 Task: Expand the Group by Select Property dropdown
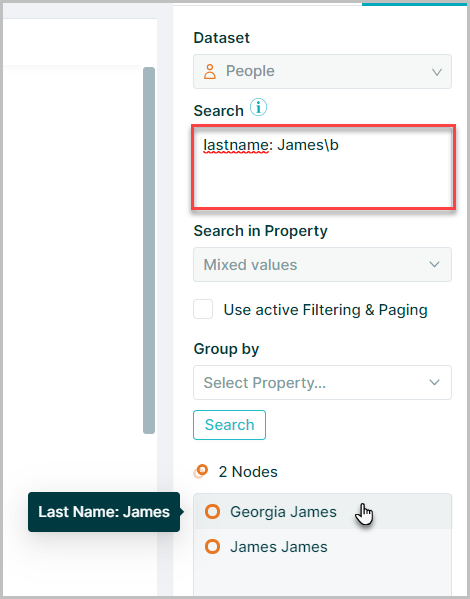click(322, 382)
